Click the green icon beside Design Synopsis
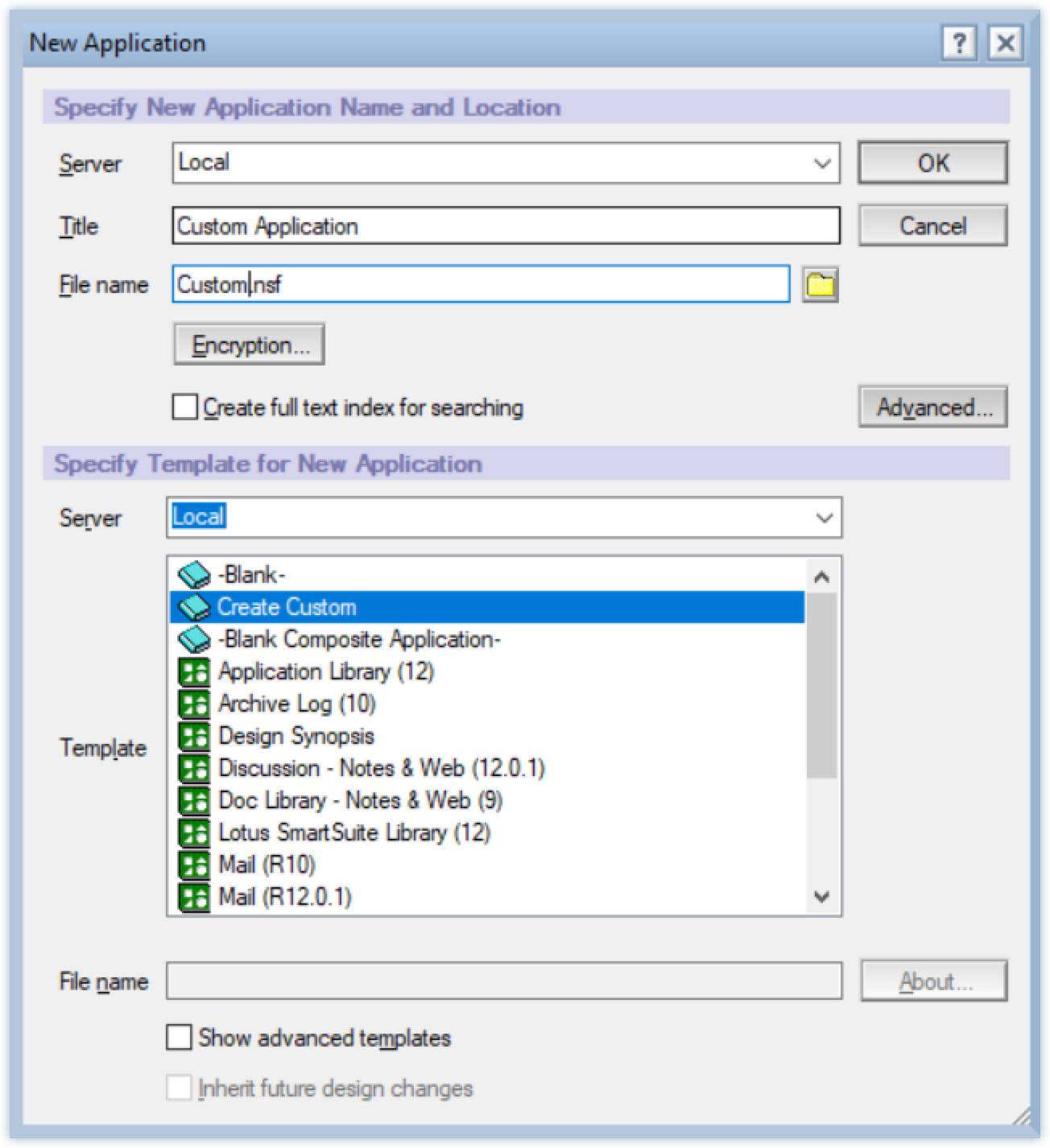The image size is (1050, 1148). [x=193, y=736]
